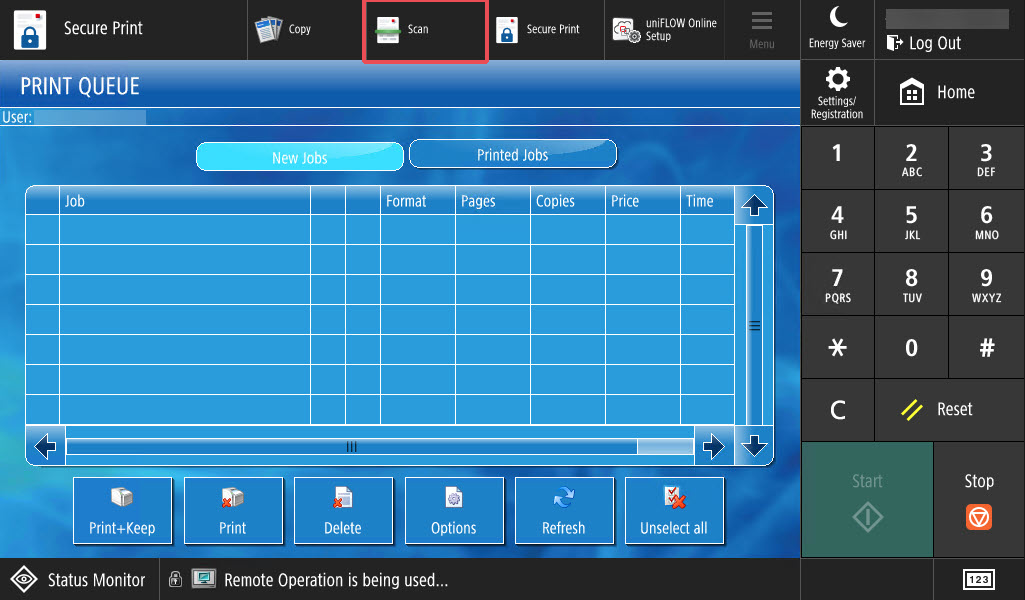Click the vertical scrollbar handle
1025x600 pixels.
[x=754, y=325]
